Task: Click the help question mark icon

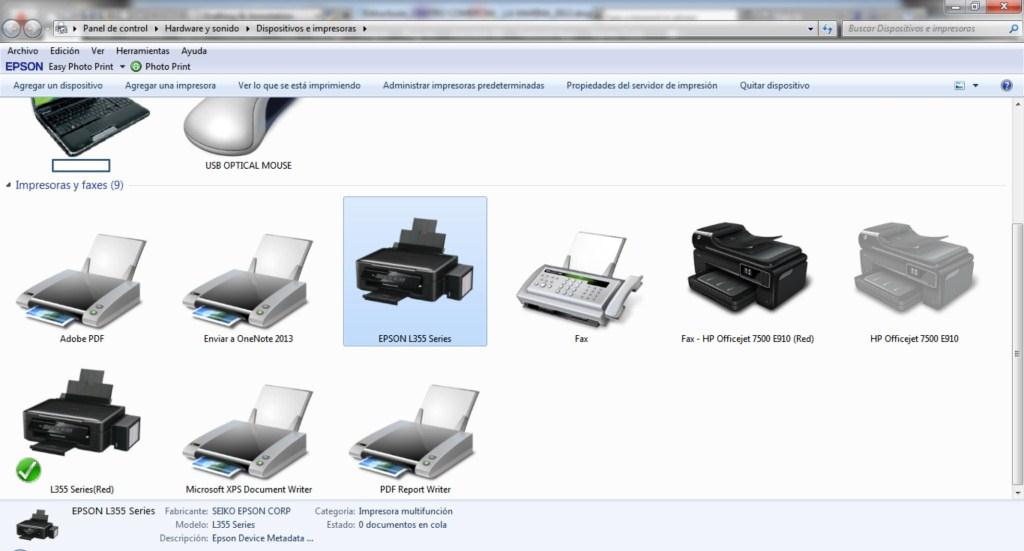Action: (x=1006, y=86)
